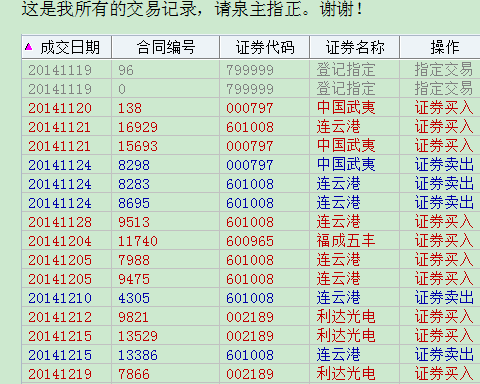The height and width of the screenshot is (384, 480).
Task: Click date 20141128 in the table
Action: pos(60,222)
